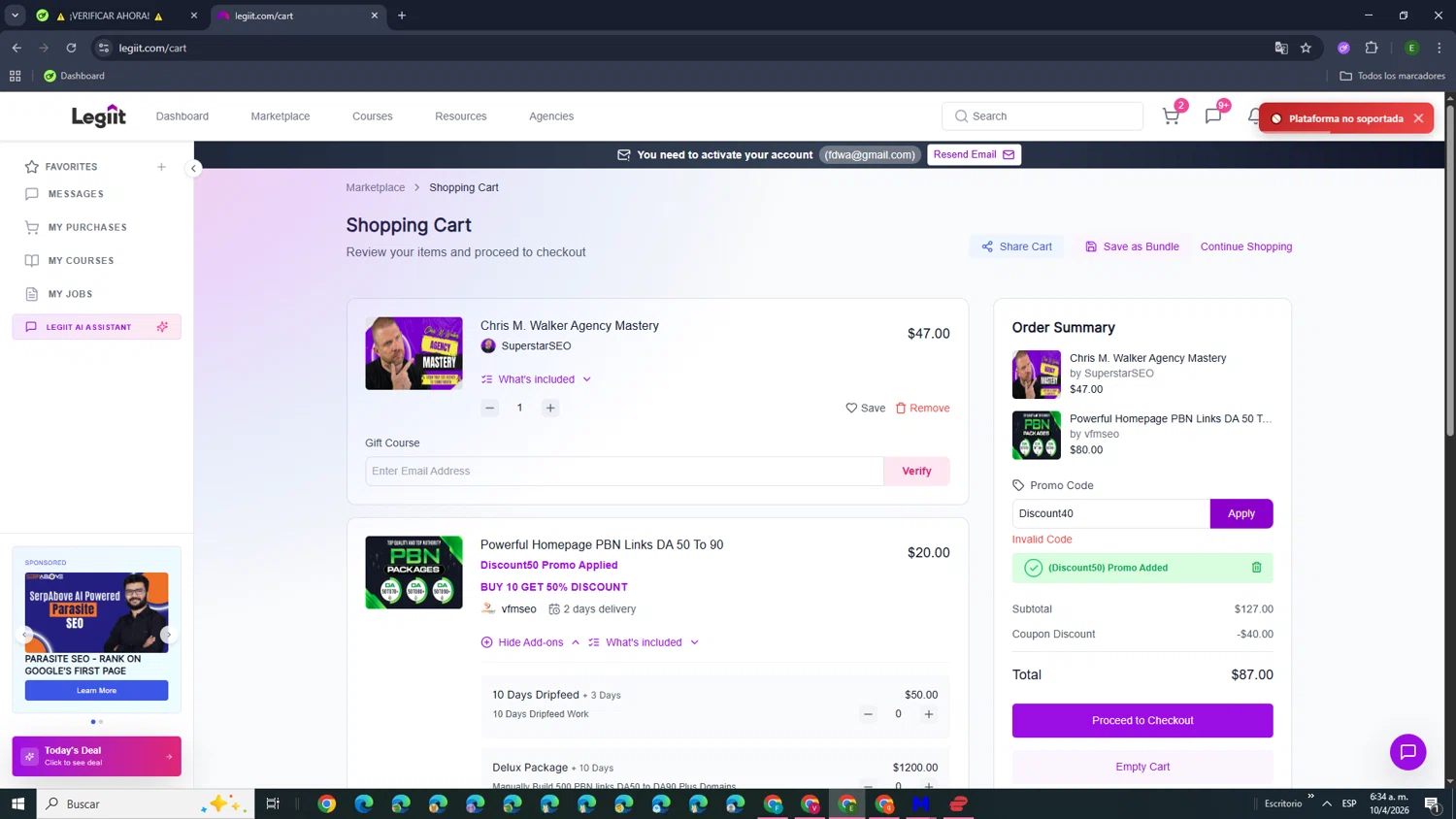Click Verify for gift email
This screenshot has width=1456, height=819.
point(916,472)
